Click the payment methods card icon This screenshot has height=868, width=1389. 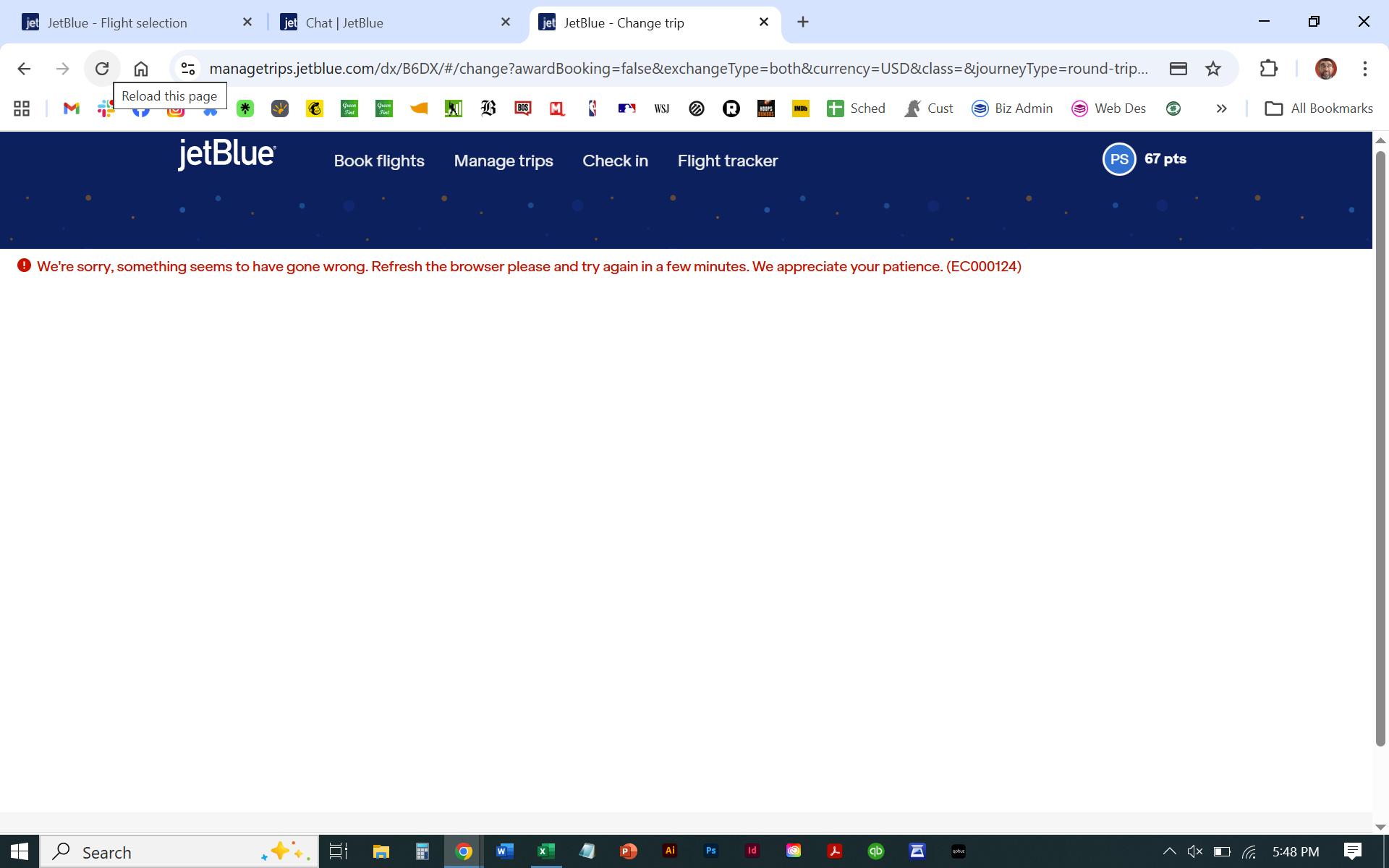coord(1178,69)
